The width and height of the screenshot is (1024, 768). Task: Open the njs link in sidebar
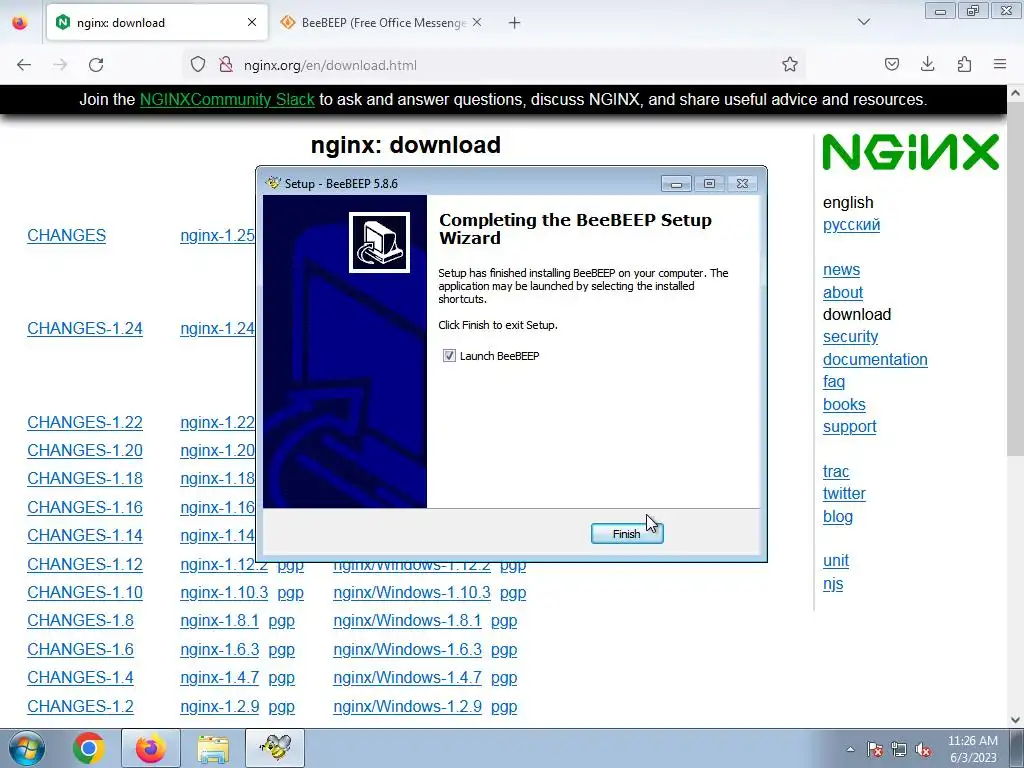833,584
